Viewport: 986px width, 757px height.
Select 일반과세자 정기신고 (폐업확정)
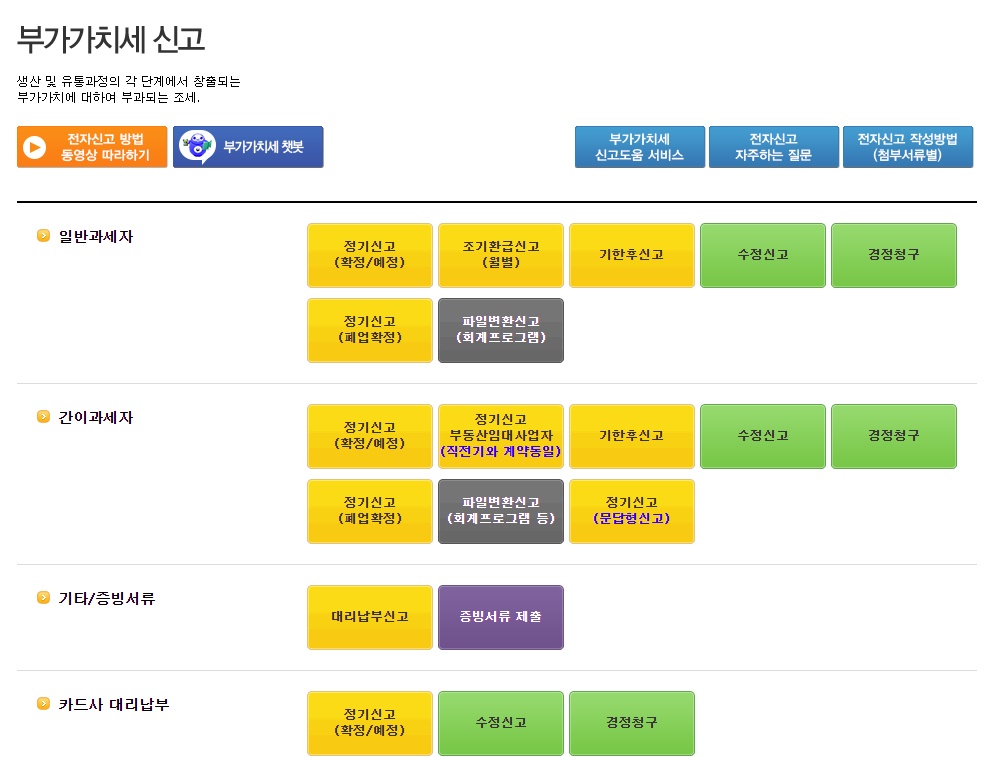tap(370, 330)
